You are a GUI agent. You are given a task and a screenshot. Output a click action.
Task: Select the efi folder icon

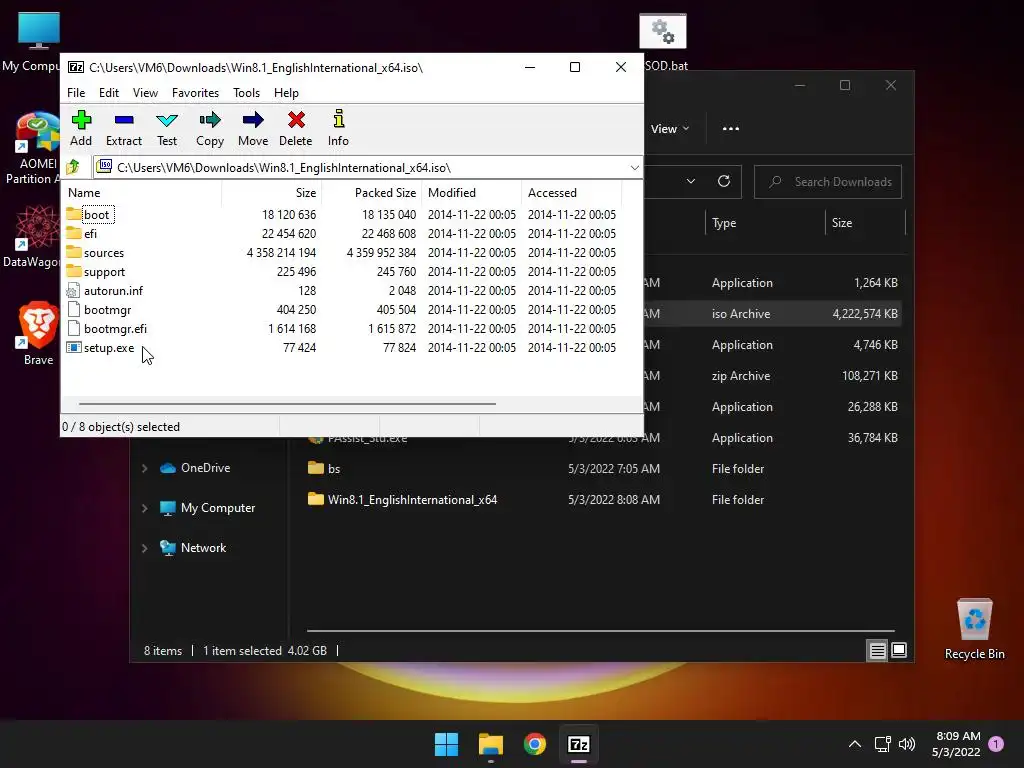point(74,233)
